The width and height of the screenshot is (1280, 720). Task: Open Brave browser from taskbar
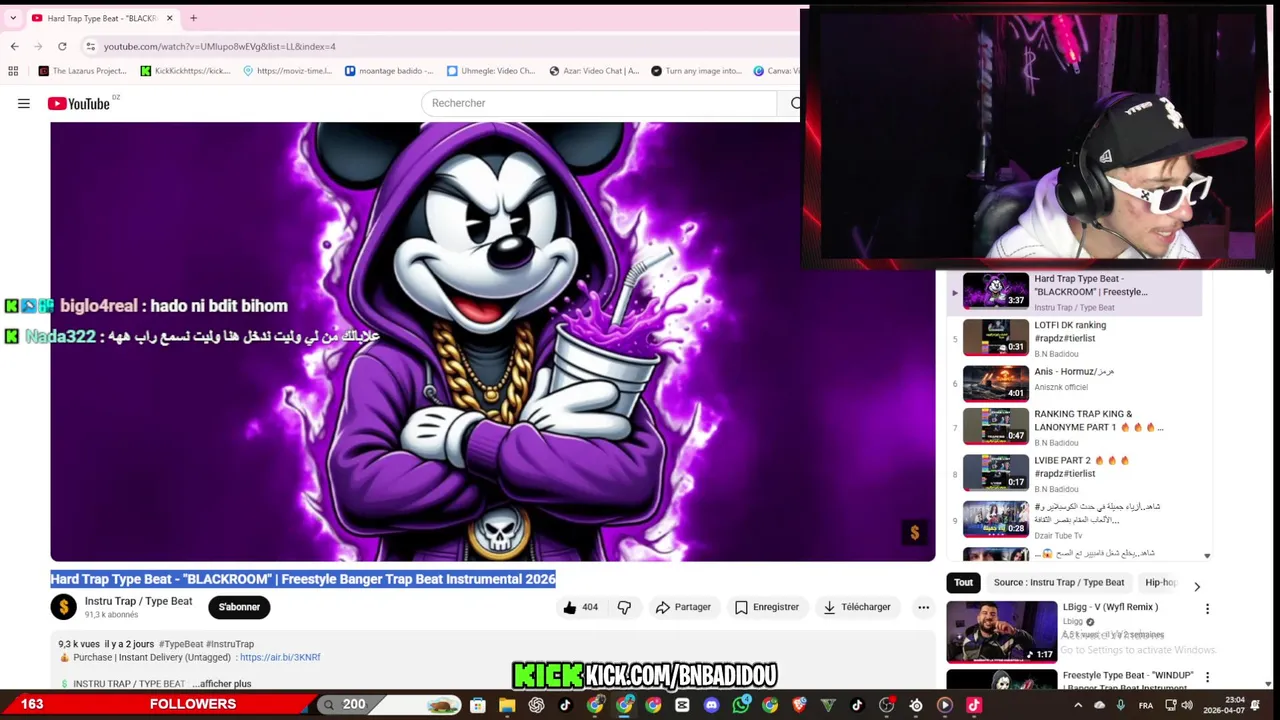coord(798,705)
